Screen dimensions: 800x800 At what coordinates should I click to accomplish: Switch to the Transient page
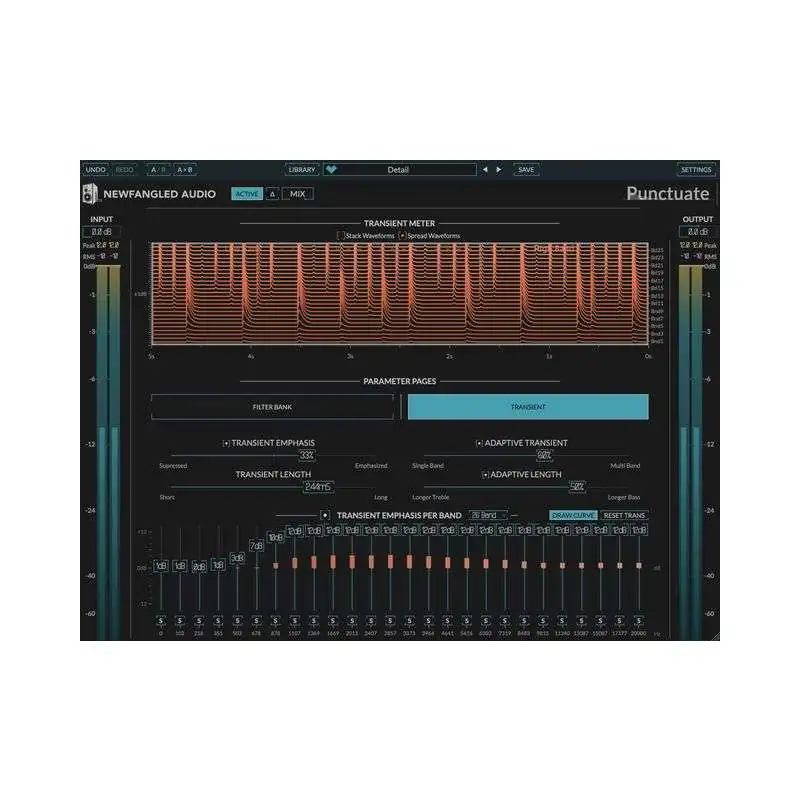pos(528,407)
